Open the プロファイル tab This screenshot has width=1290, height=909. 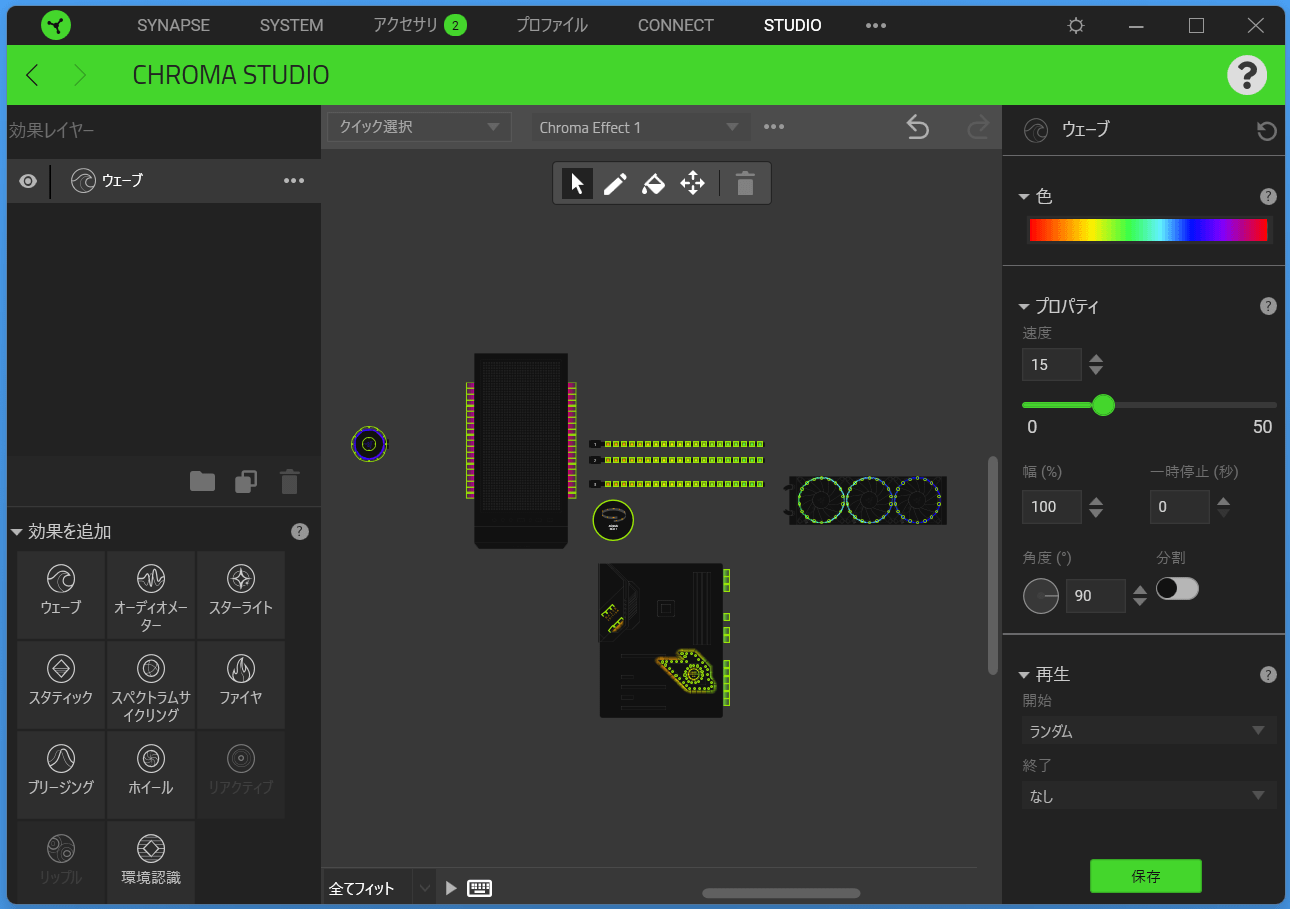tap(552, 25)
